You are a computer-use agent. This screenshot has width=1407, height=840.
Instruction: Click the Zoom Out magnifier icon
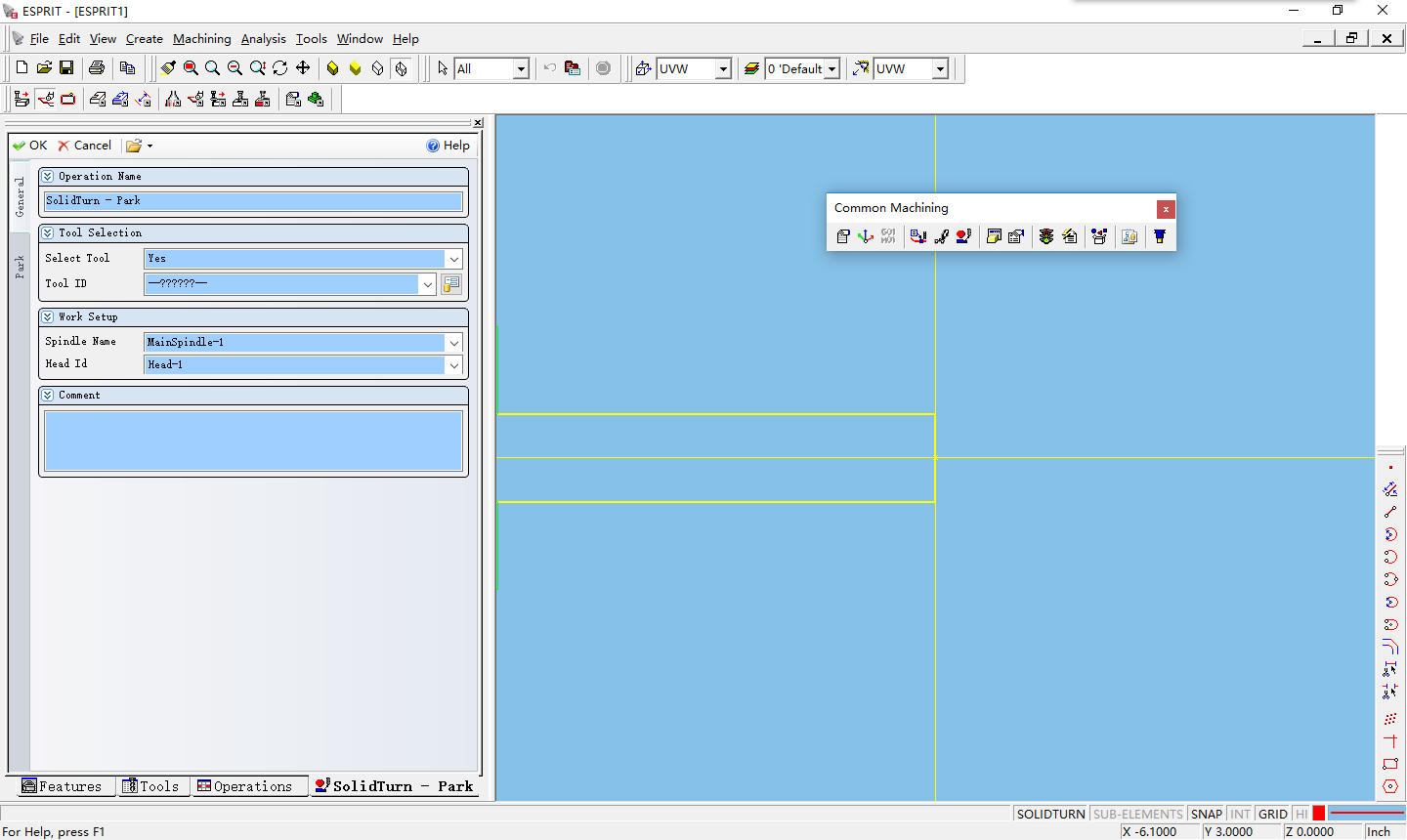coord(234,67)
